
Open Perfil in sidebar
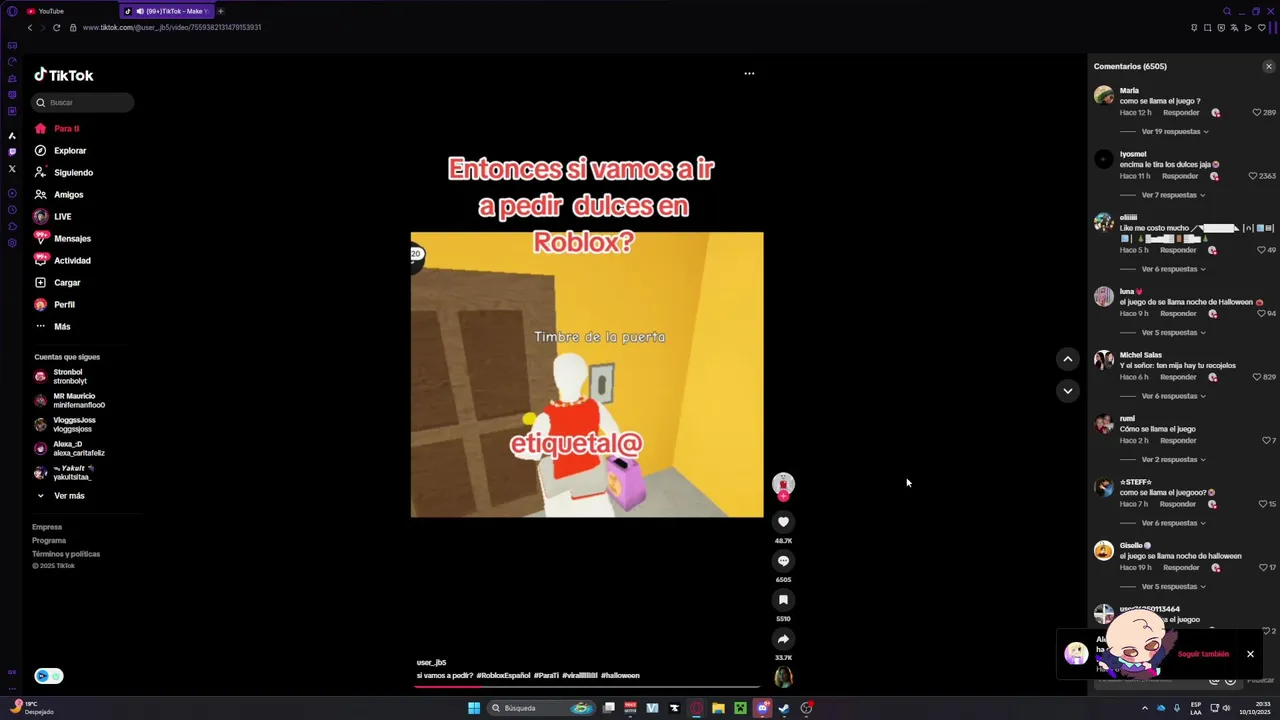click(x=64, y=305)
